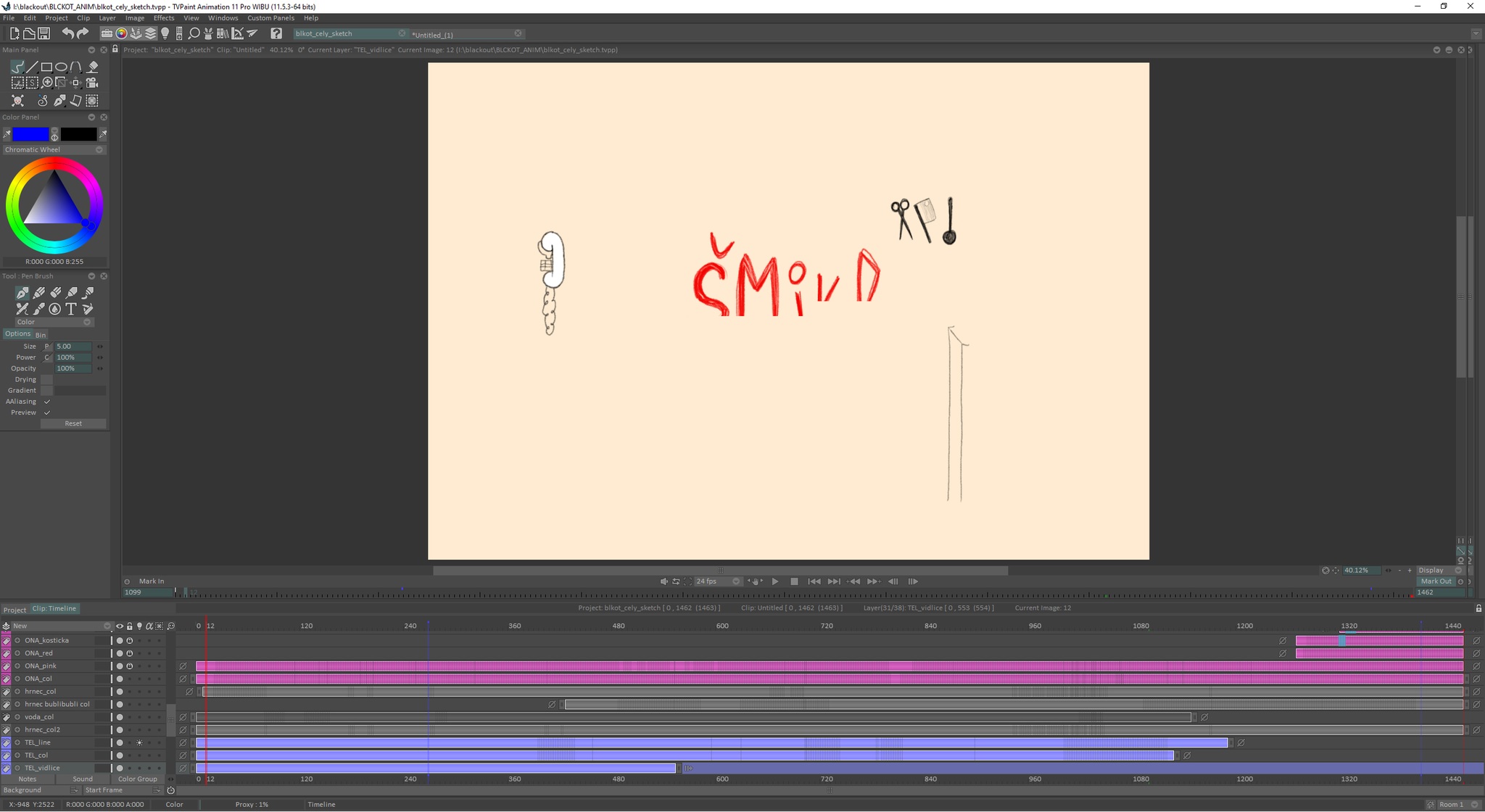
Task: Open the color wheel panel from the toolbar
Action: 121,33
